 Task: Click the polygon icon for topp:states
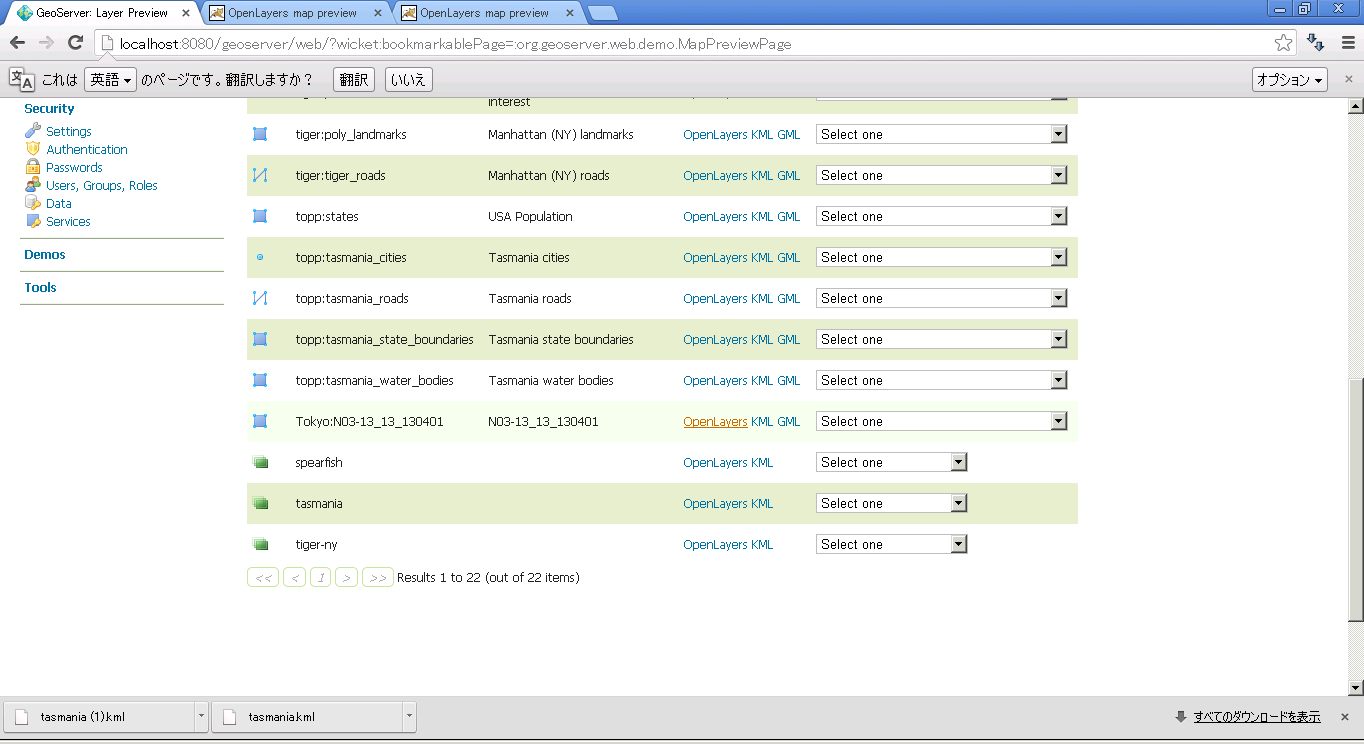point(260,216)
